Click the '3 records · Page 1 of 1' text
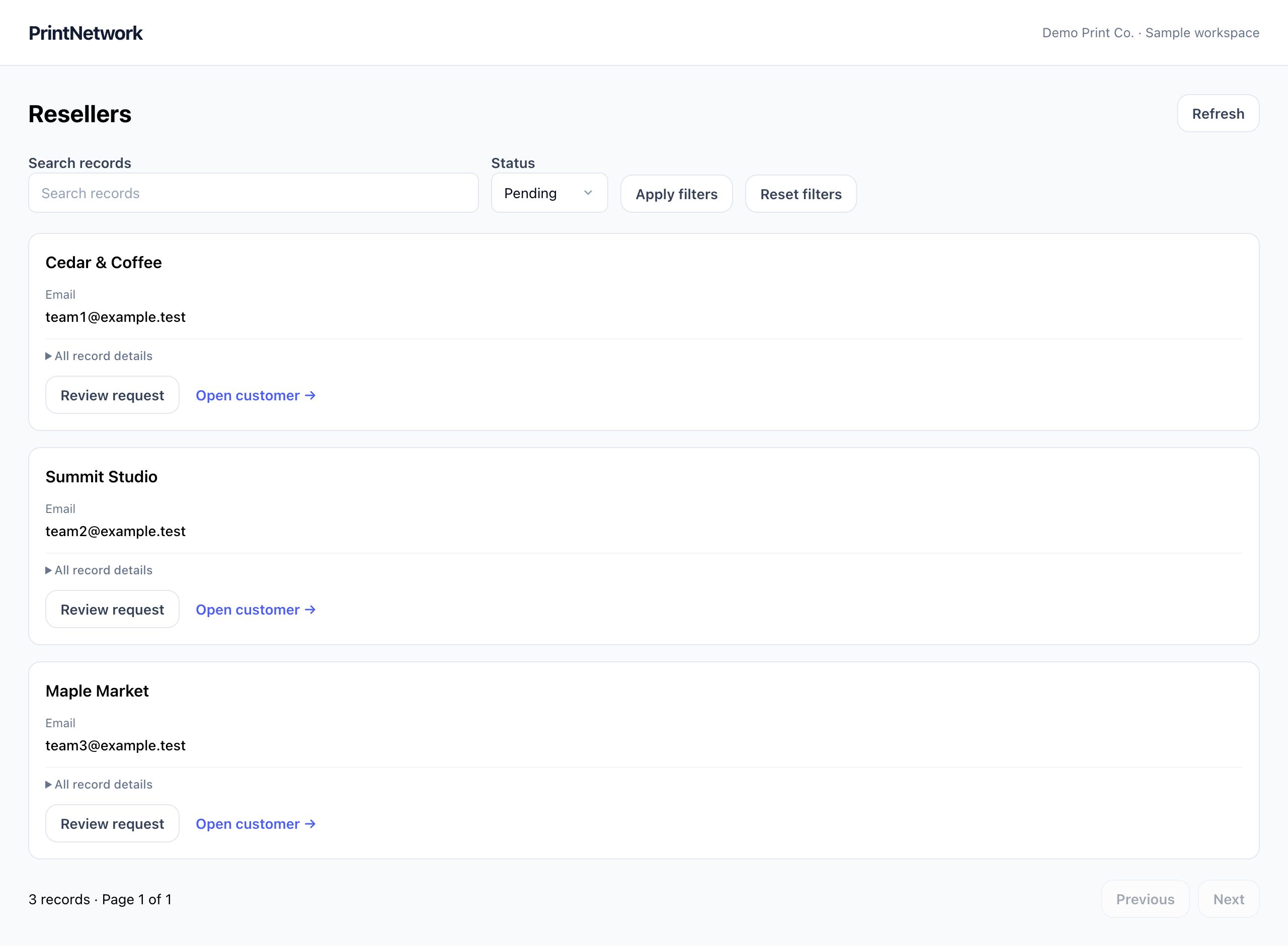This screenshot has width=1288, height=946. [100, 899]
